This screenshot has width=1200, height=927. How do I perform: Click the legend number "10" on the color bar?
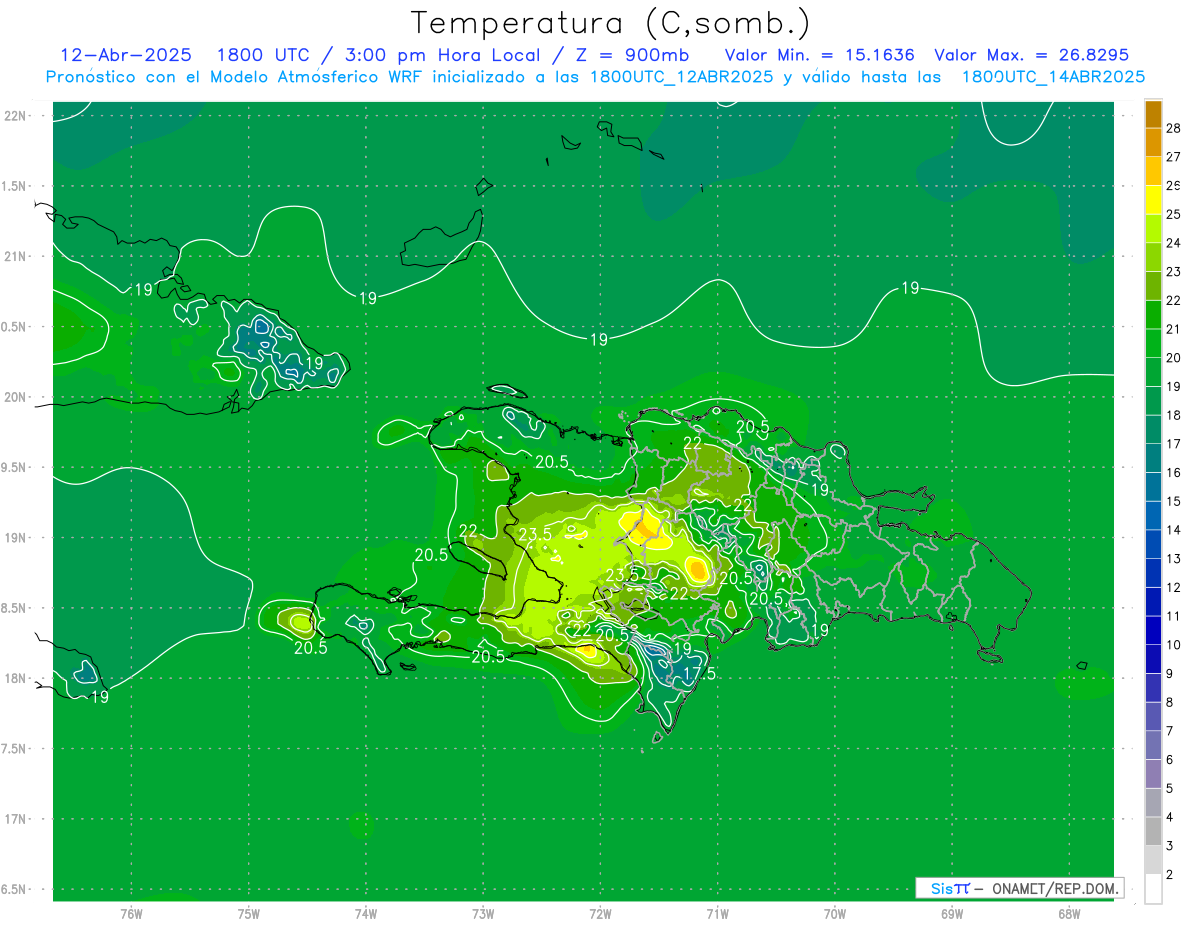1174,645
